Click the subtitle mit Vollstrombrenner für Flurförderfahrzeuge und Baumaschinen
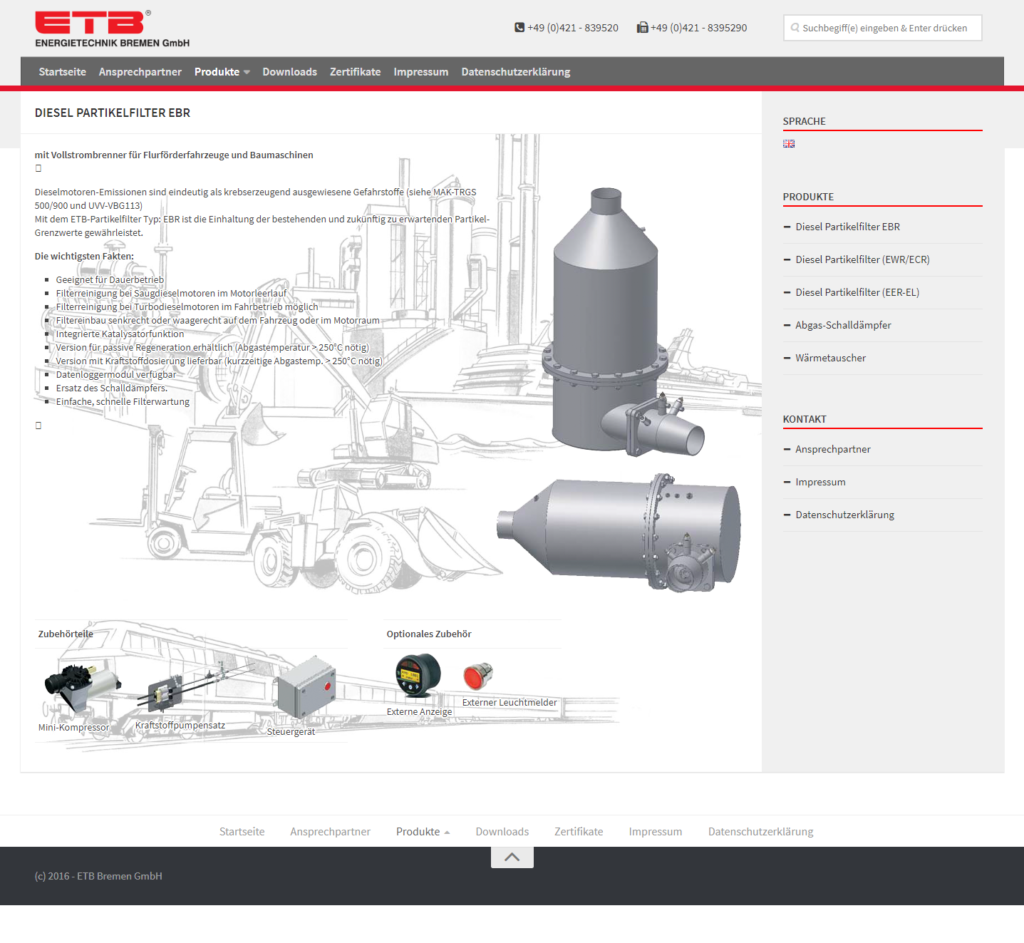This screenshot has width=1024, height=943. [174, 155]
